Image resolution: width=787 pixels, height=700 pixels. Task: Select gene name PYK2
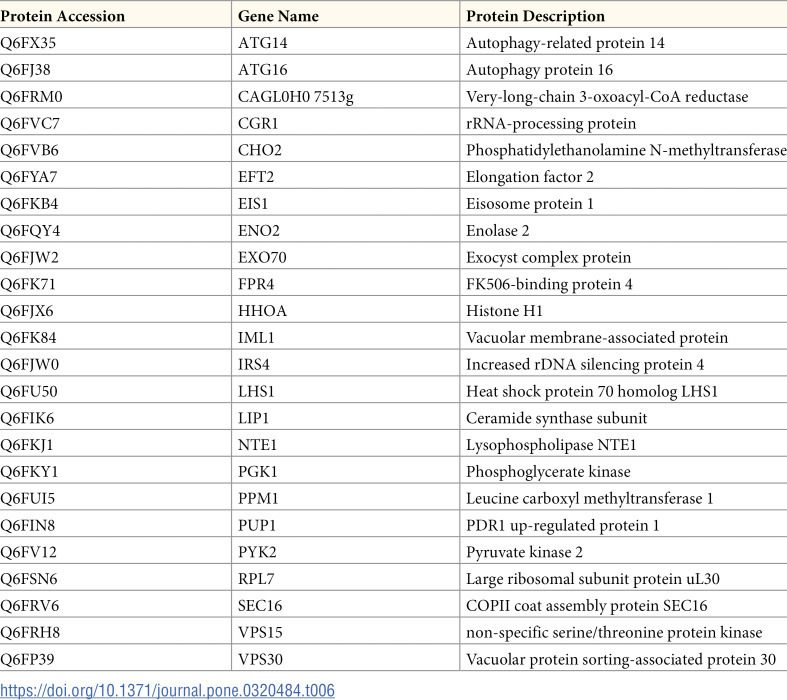(x=257, y=552)
